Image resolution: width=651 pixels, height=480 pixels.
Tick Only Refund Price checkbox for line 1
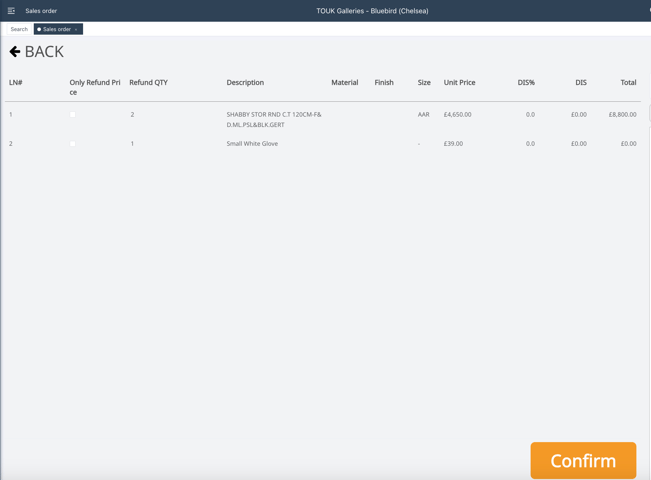point(73,115)
